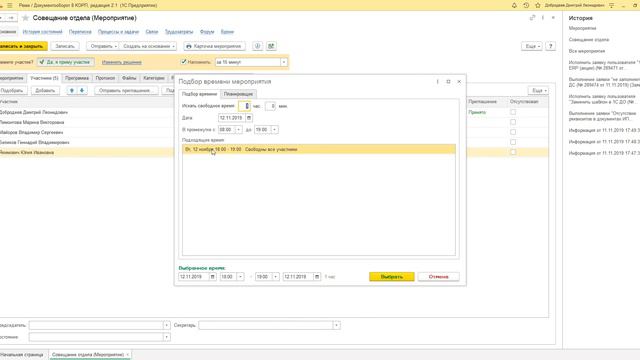Screen dimensions: 640x360
Task: Close the Совещание отдела bottom tab
Action: click(x=128, y=355)
